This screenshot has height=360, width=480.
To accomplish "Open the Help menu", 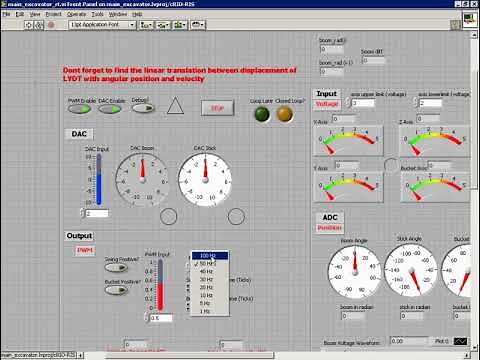I will pyautogui.click(x=137, y=14).
